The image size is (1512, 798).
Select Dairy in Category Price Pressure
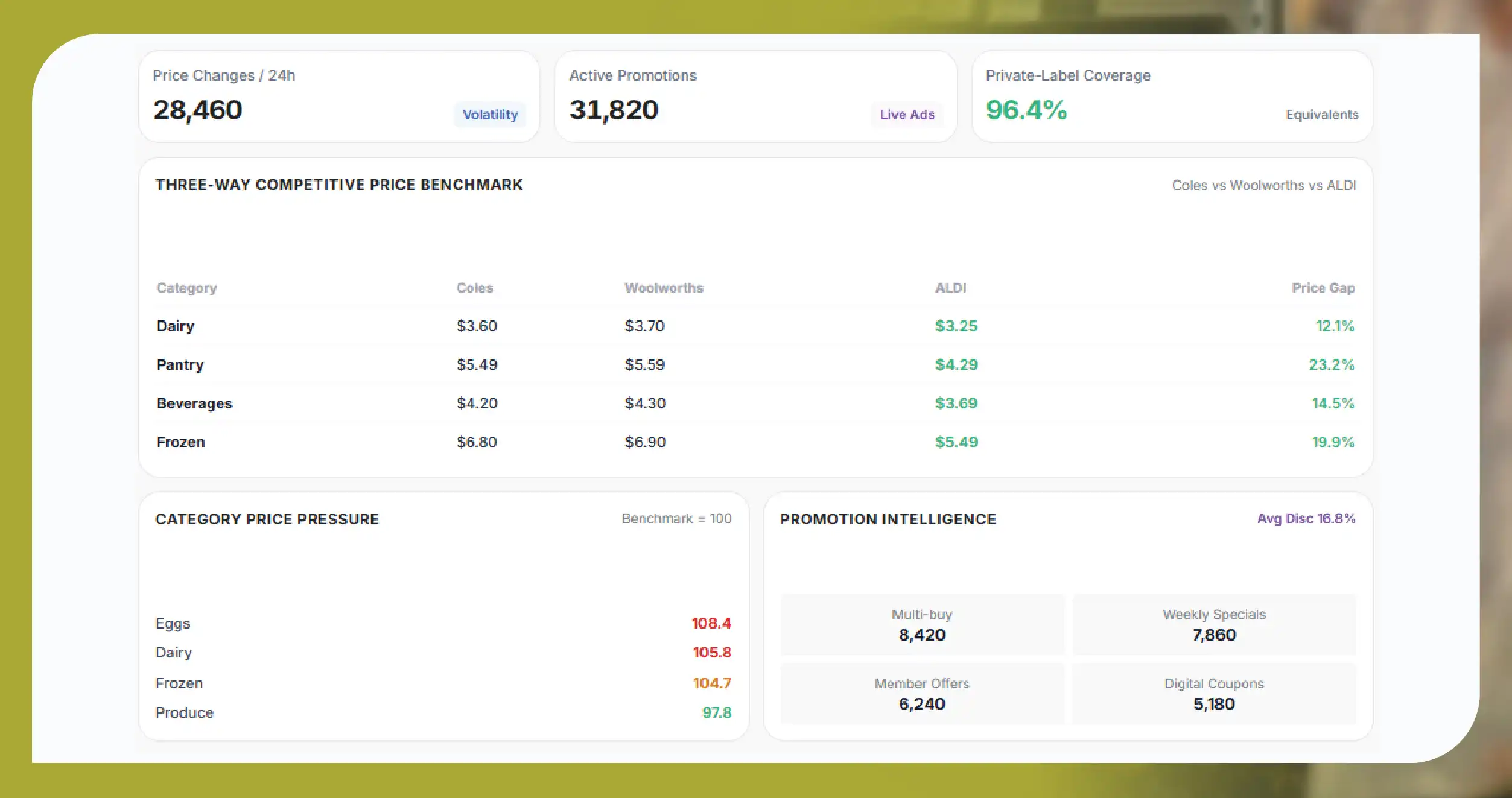pos(443,653)
